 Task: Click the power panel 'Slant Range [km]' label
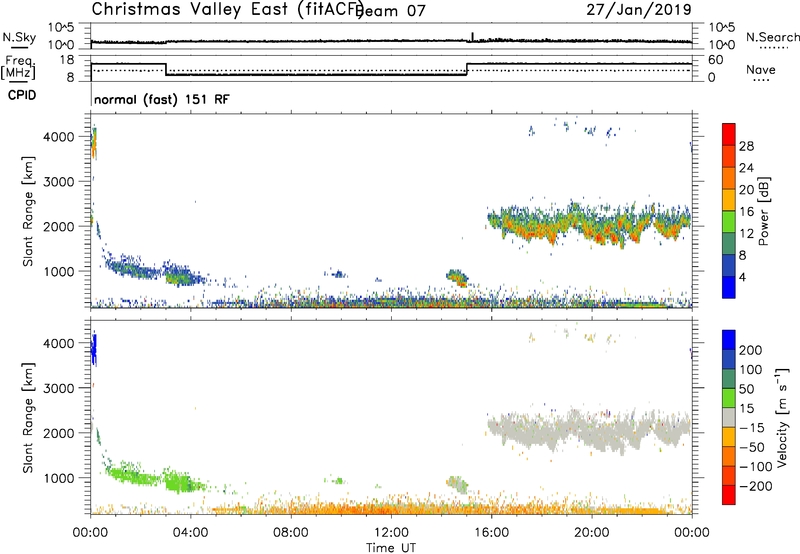coord(28,211)
